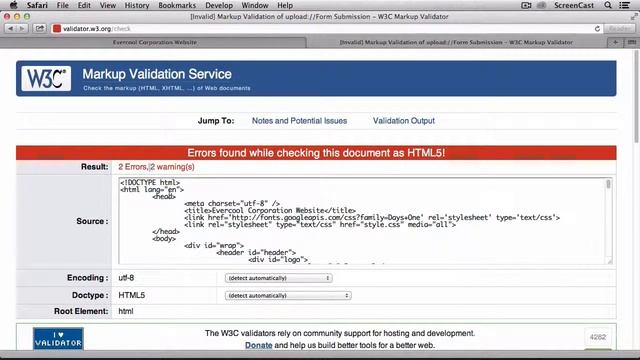This screenshot has width=640, height=360.
Task: Open the Help menu
Action: 285,5
